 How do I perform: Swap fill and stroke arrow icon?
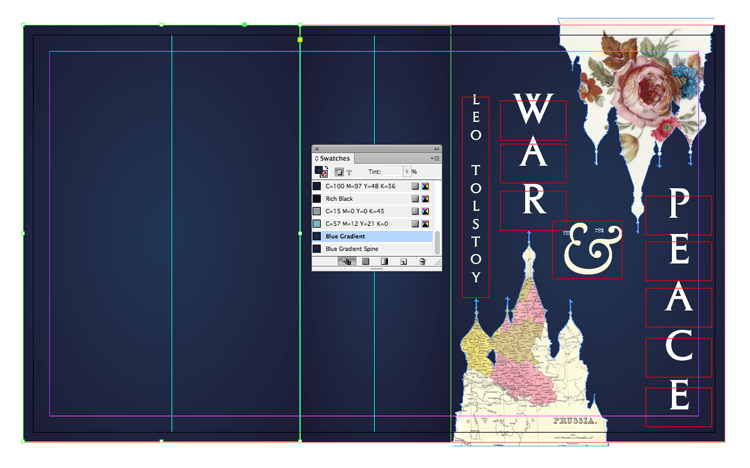pyautogui.click(x=325, y=168)
